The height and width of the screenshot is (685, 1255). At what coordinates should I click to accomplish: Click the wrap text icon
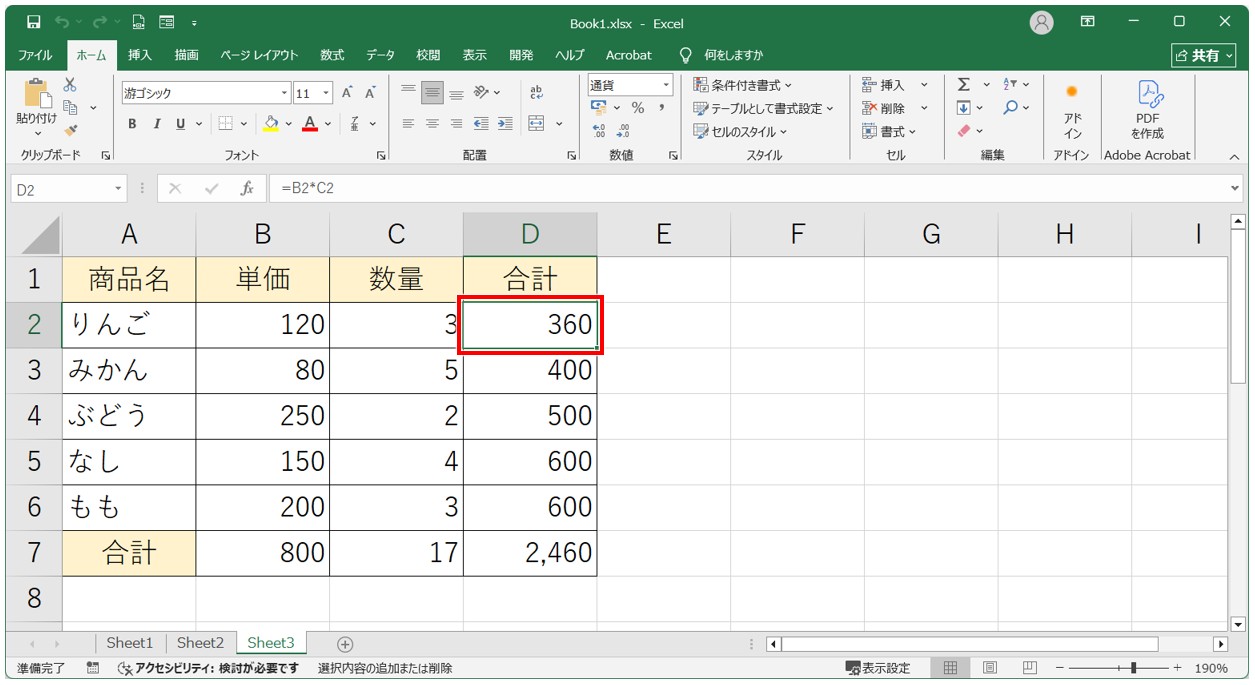[x=536, y=92]
